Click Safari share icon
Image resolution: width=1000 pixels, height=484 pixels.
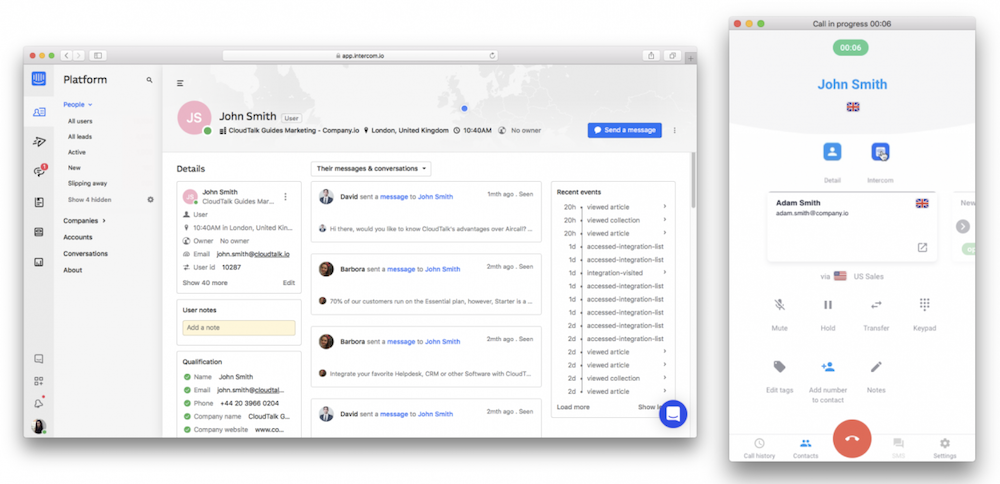tap(651, 55)
